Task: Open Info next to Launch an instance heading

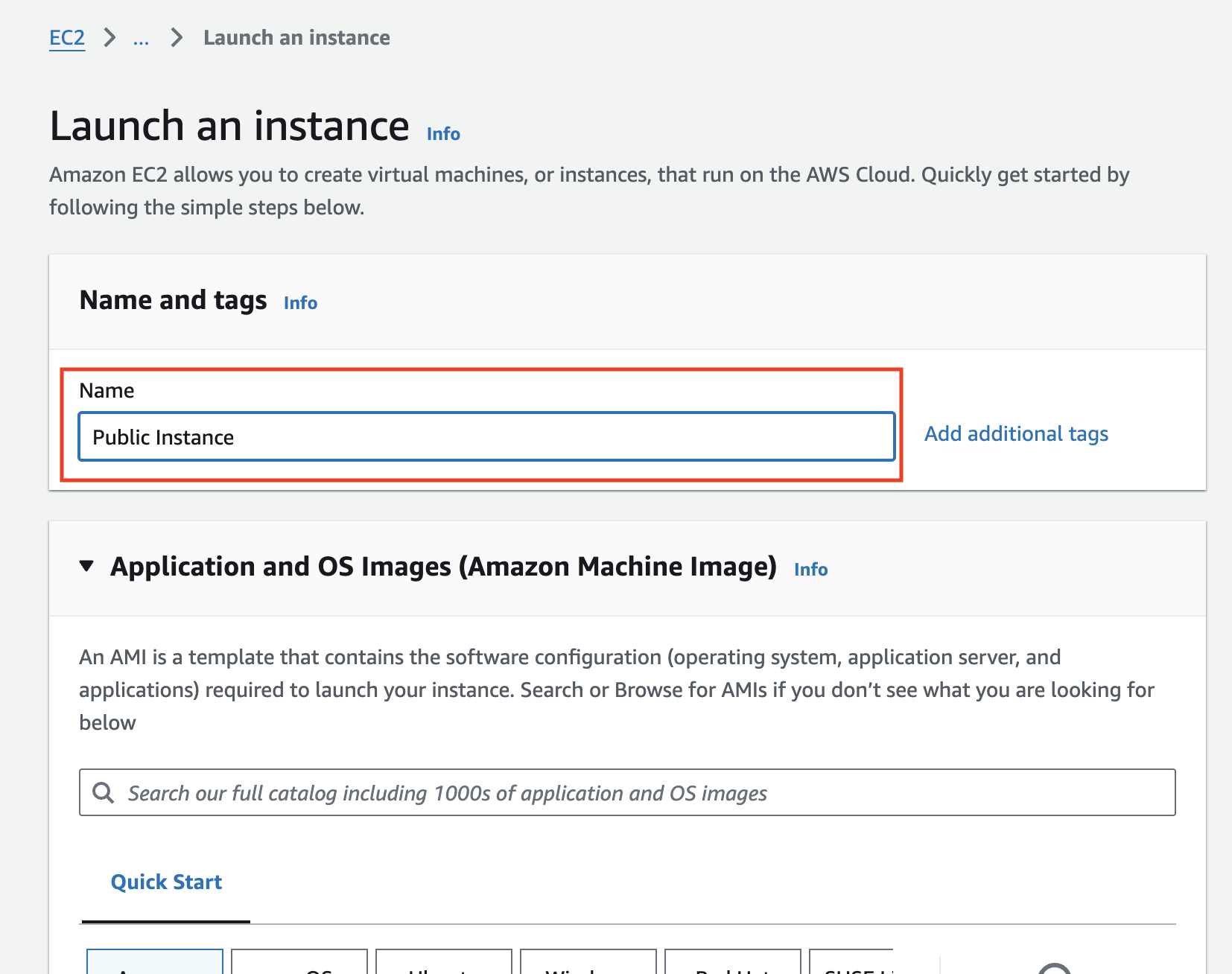Action: tap(443, 134)
